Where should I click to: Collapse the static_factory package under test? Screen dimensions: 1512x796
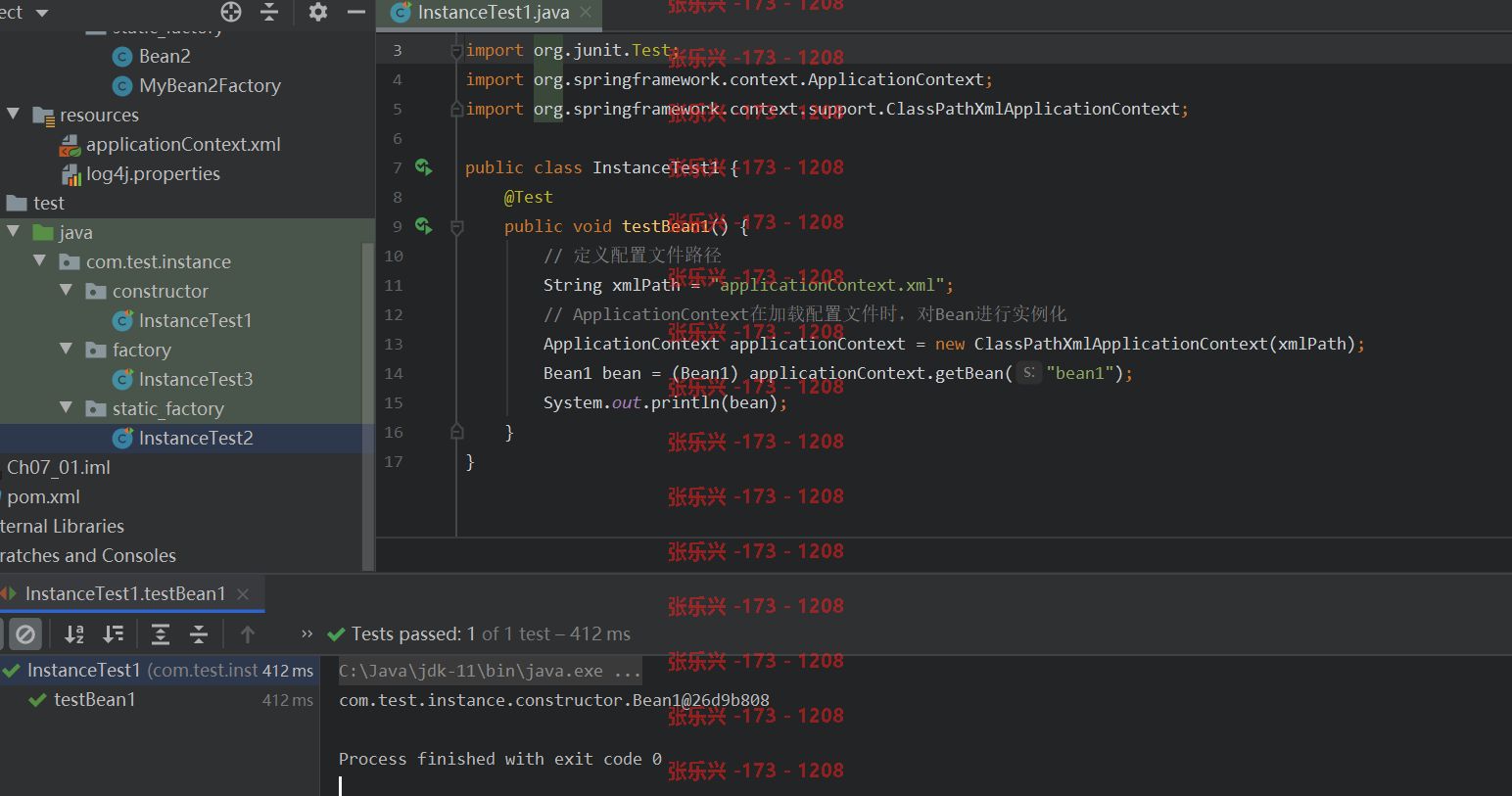67,408
